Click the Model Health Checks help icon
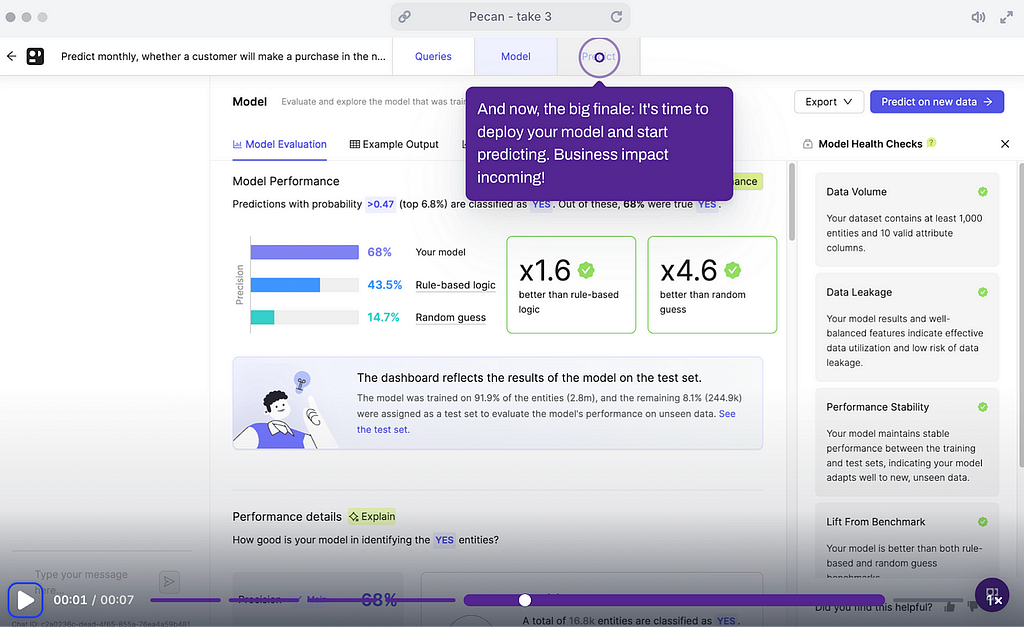This screenshot has width=1024, height=627. pos(931,142)
